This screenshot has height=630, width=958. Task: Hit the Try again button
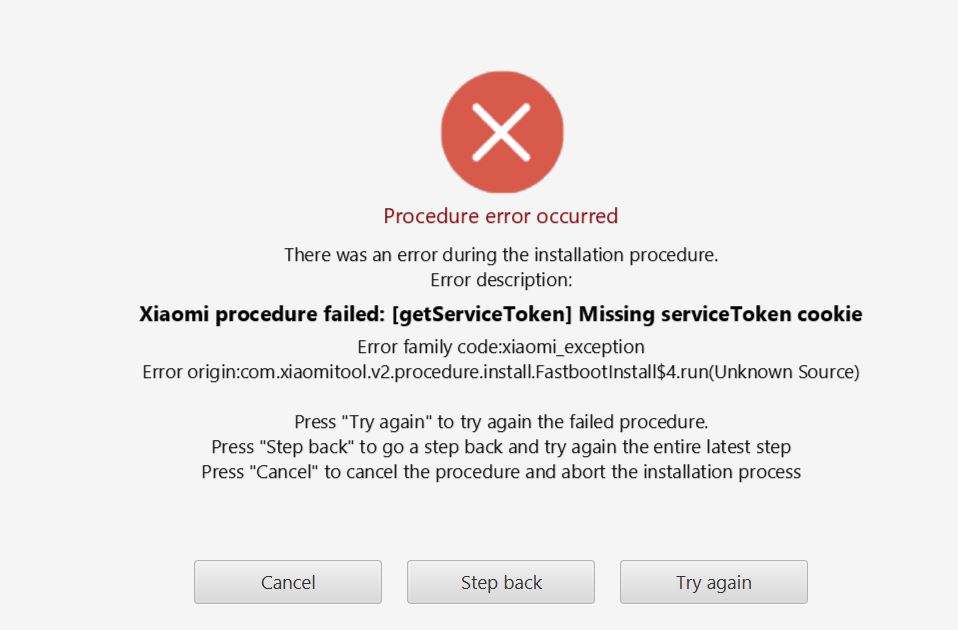(x=713, y=582)
